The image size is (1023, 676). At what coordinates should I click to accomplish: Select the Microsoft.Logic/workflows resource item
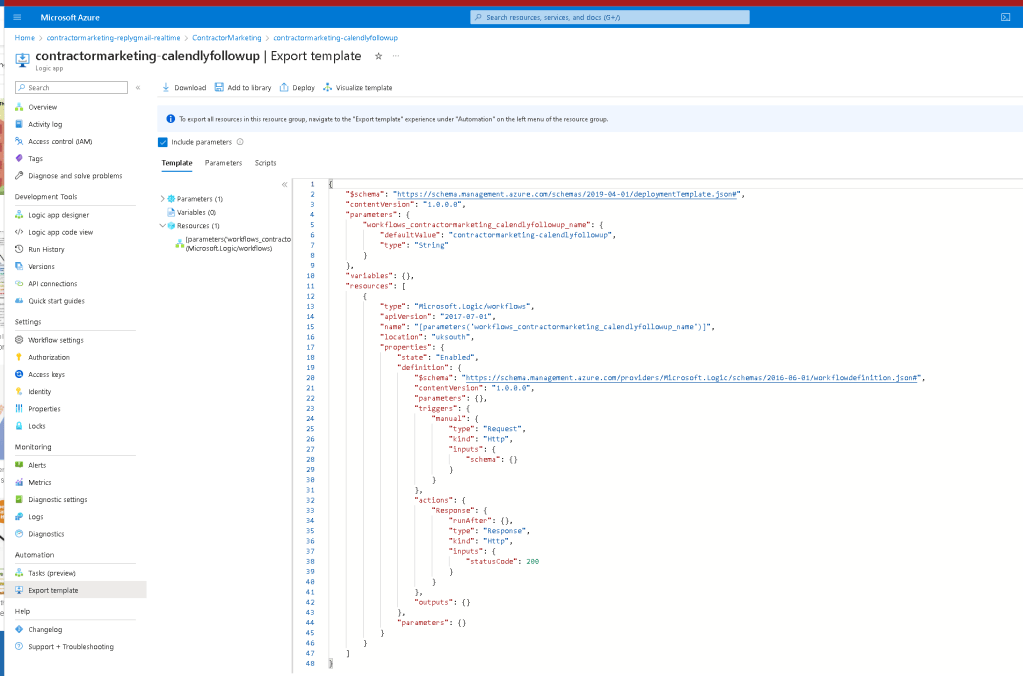click(x=234, y=244)
